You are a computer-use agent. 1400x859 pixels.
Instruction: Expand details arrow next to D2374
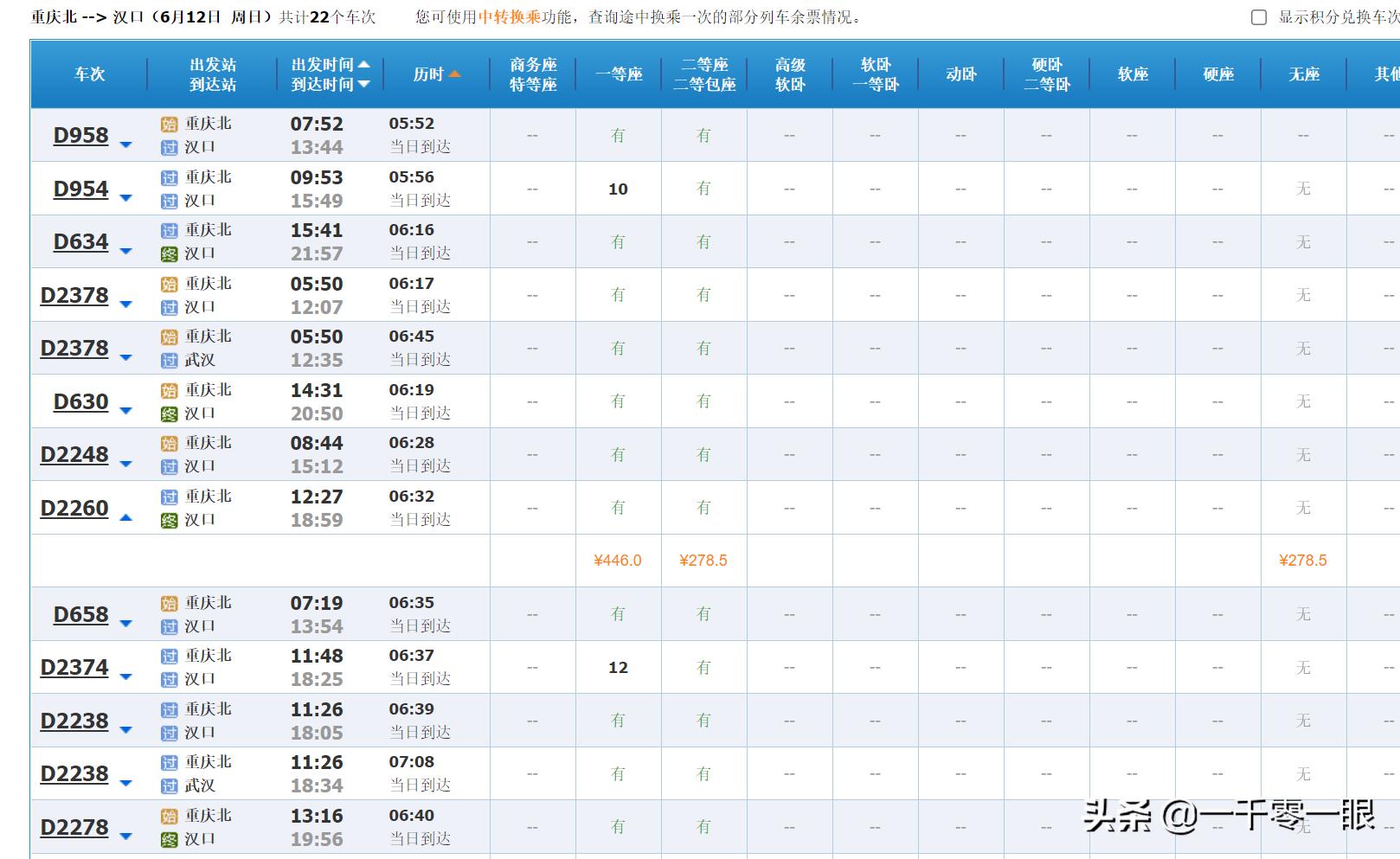pos(125,676)
